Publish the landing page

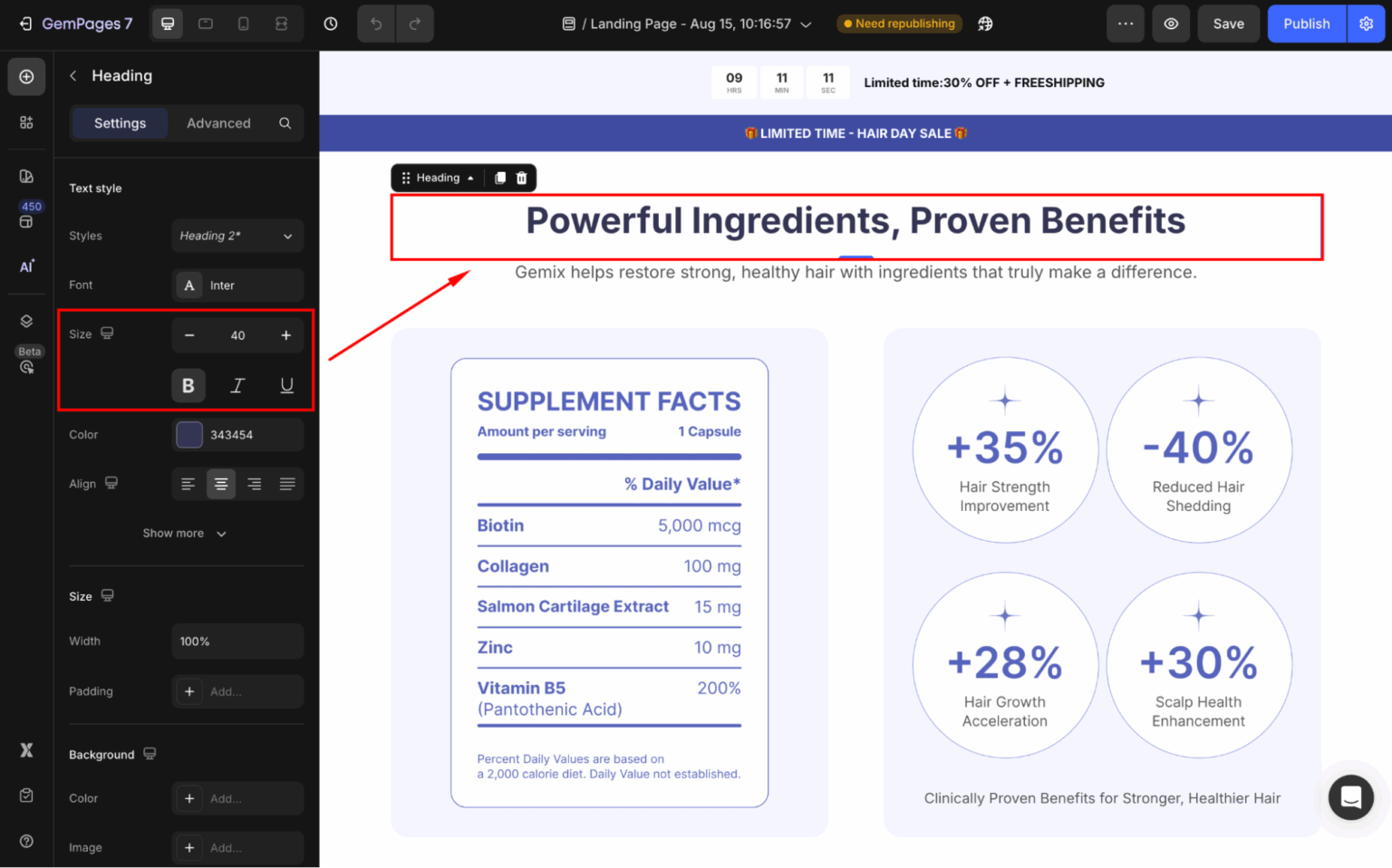point(1306,24)
